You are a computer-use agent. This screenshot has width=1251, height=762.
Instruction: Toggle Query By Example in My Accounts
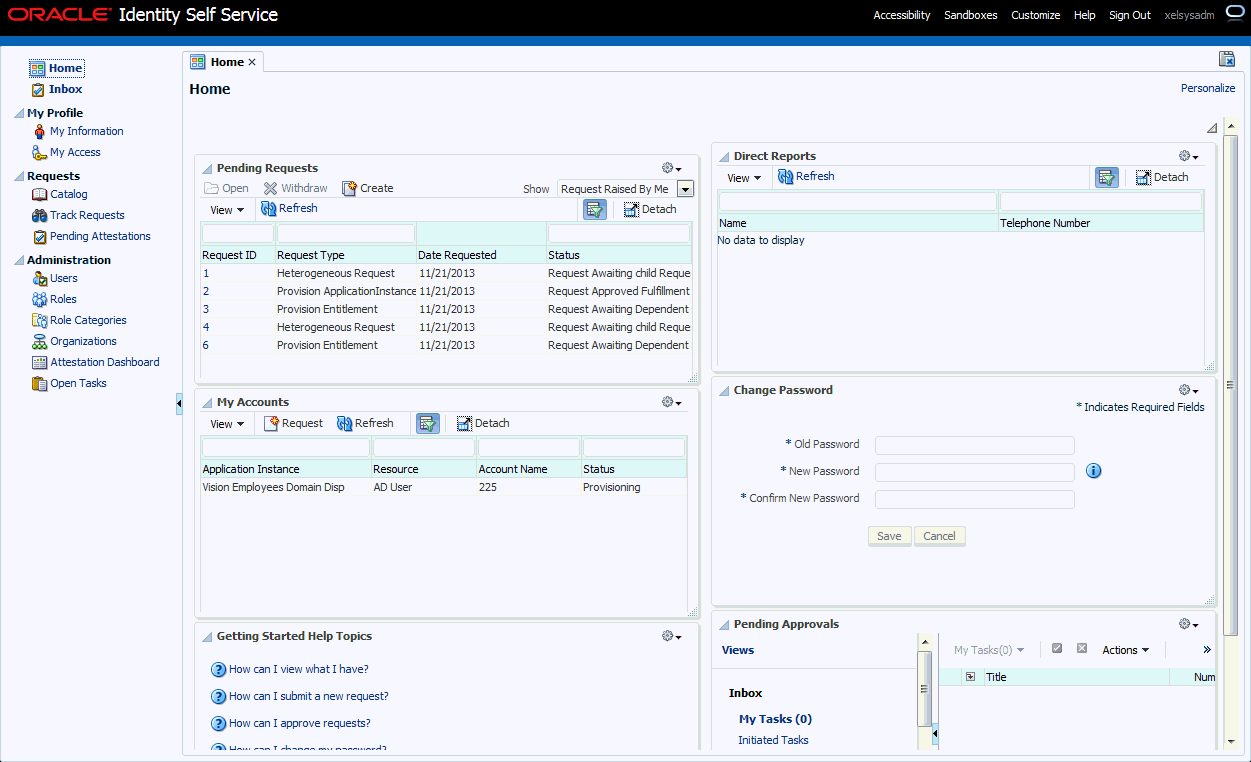point(428,423)
